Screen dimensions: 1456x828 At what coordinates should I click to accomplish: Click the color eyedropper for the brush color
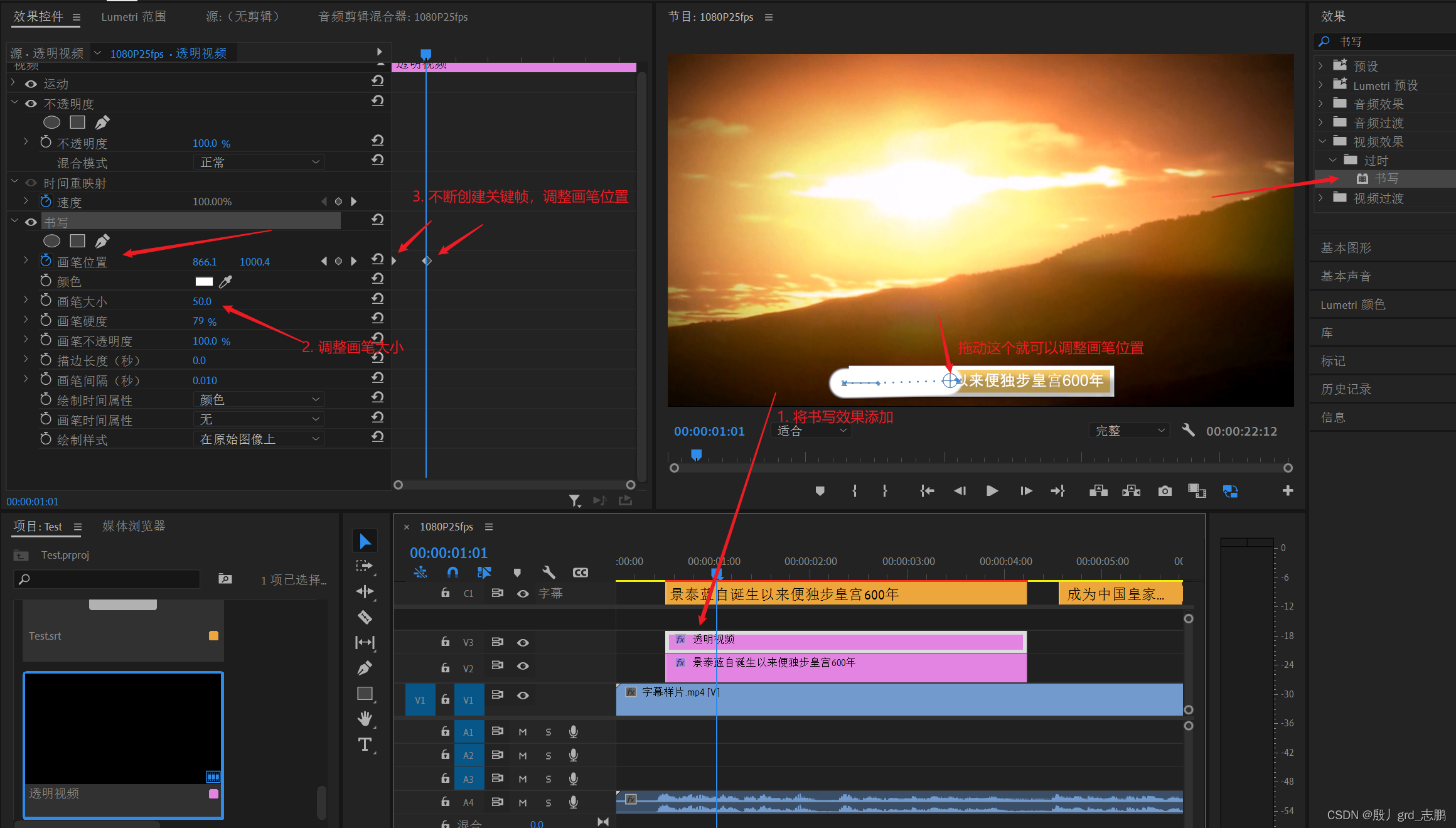coord(225,282)
